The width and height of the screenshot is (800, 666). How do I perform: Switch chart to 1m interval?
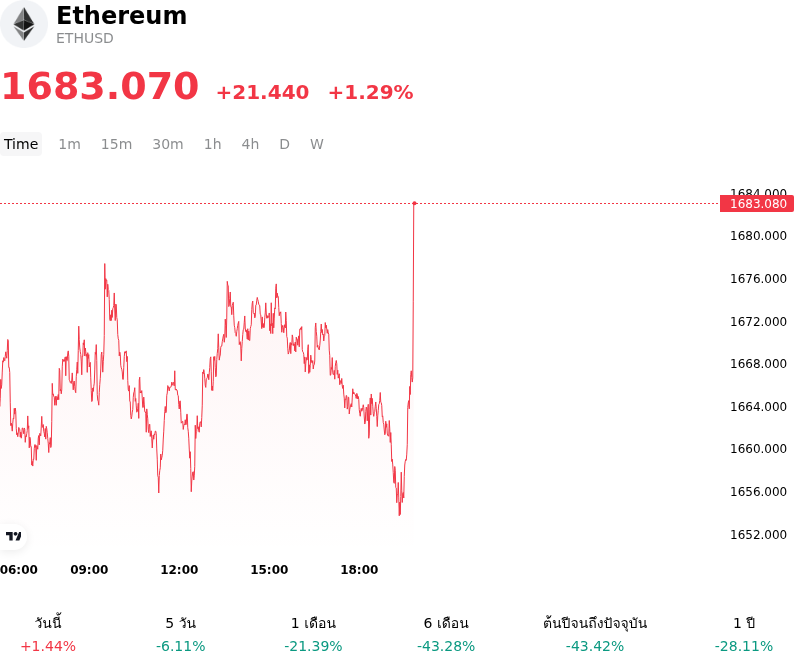(x=69, y=144)
